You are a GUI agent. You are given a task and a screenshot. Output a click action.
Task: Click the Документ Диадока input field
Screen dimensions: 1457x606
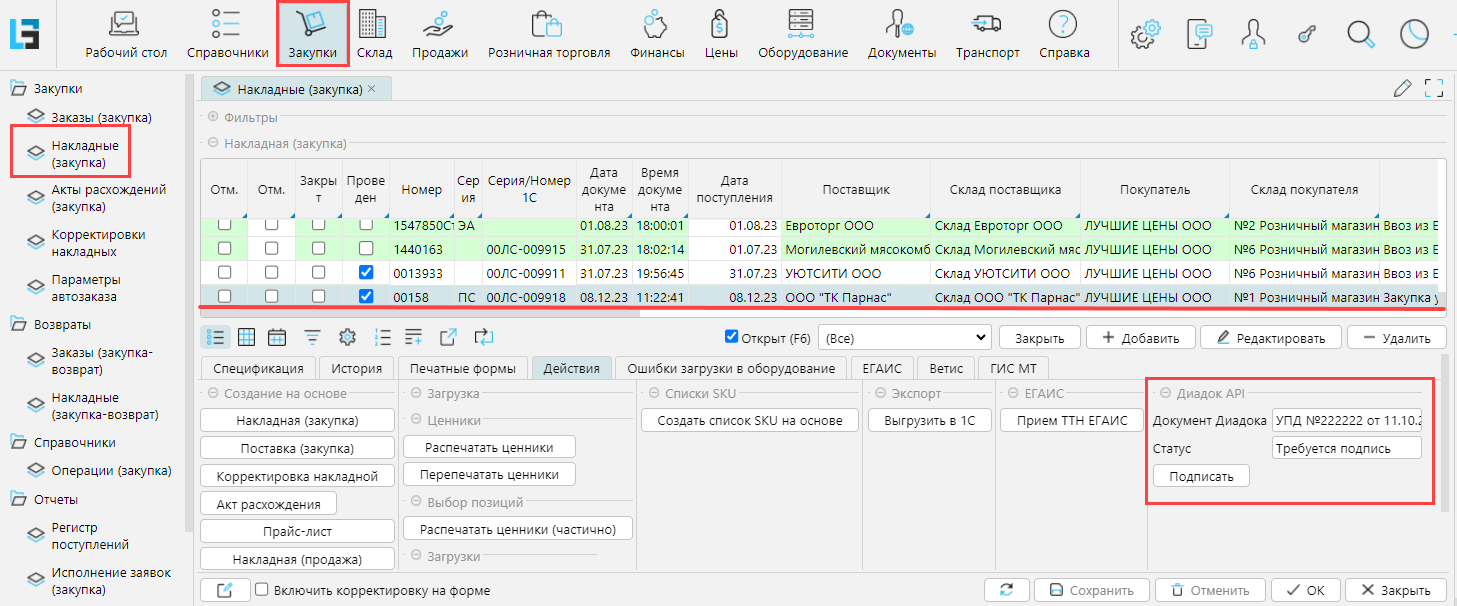[x=1346, y=420]
